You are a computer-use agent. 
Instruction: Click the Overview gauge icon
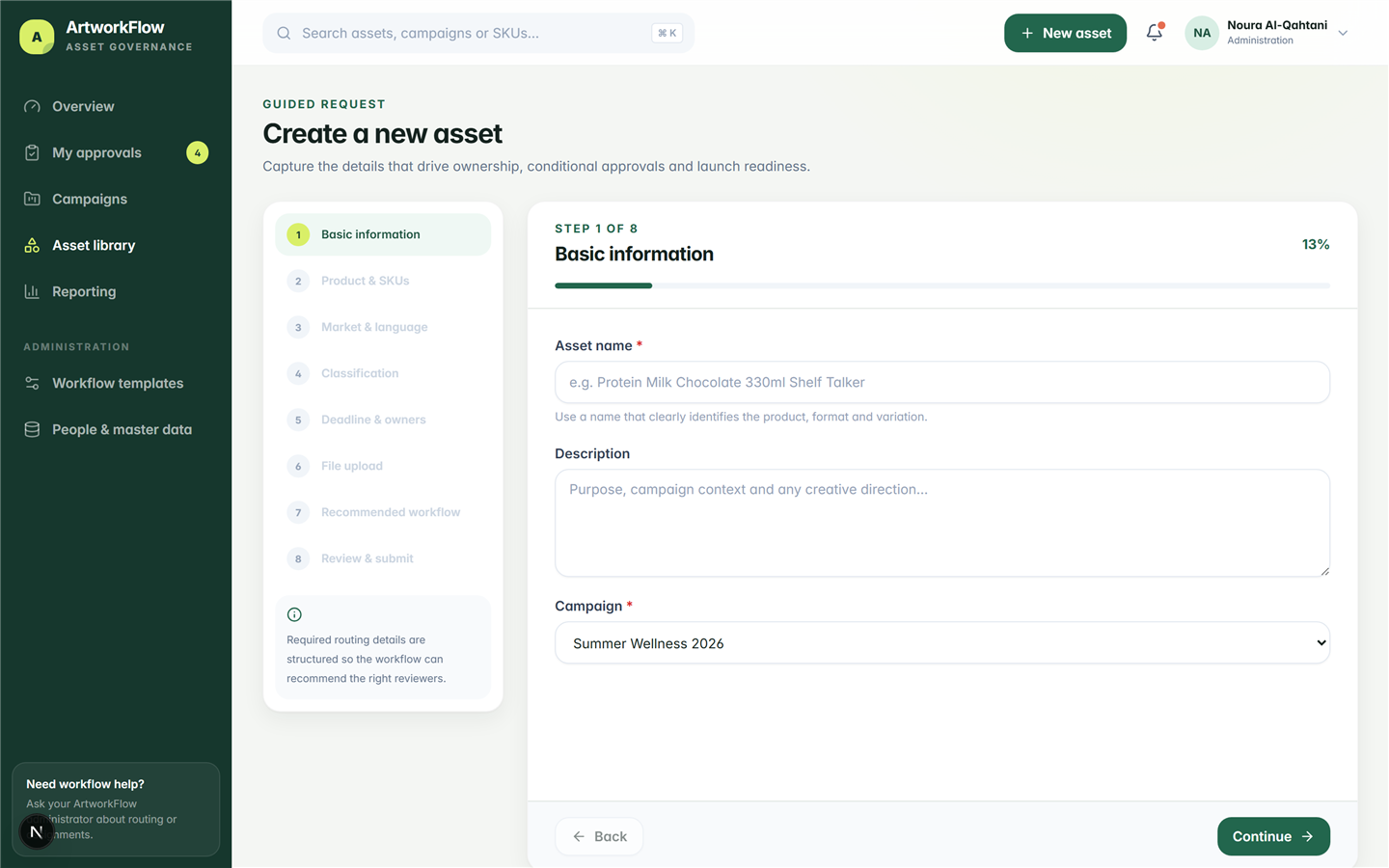point(32,106)
